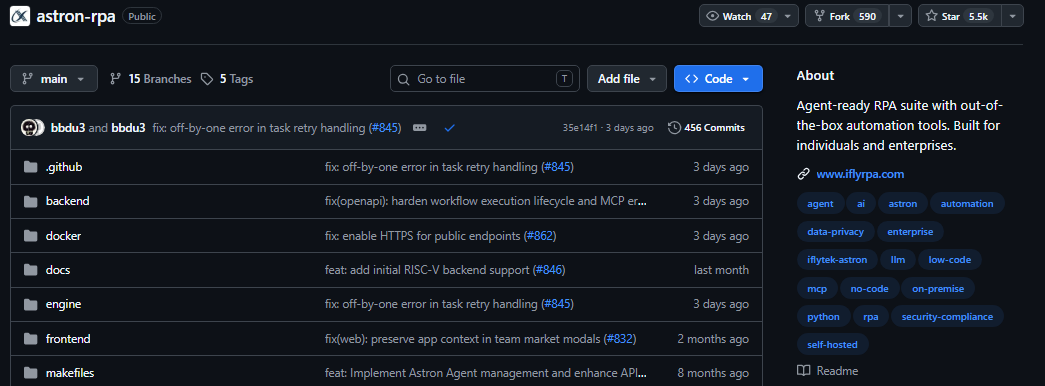
Task: Select the python topic tag
Action: (824, 317)
